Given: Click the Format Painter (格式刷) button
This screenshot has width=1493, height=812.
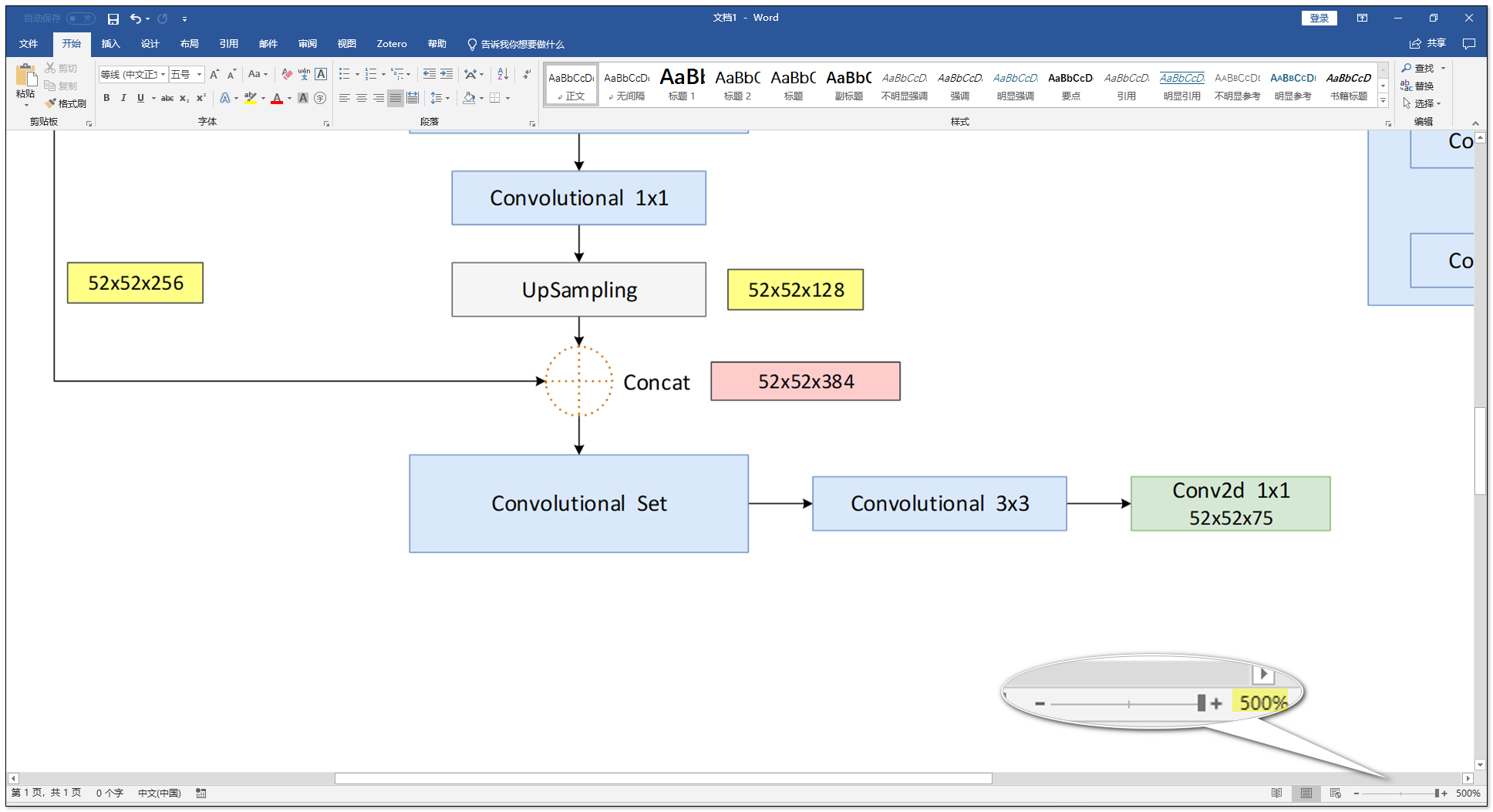Looking at the screenshot, I should coord(66,103).
